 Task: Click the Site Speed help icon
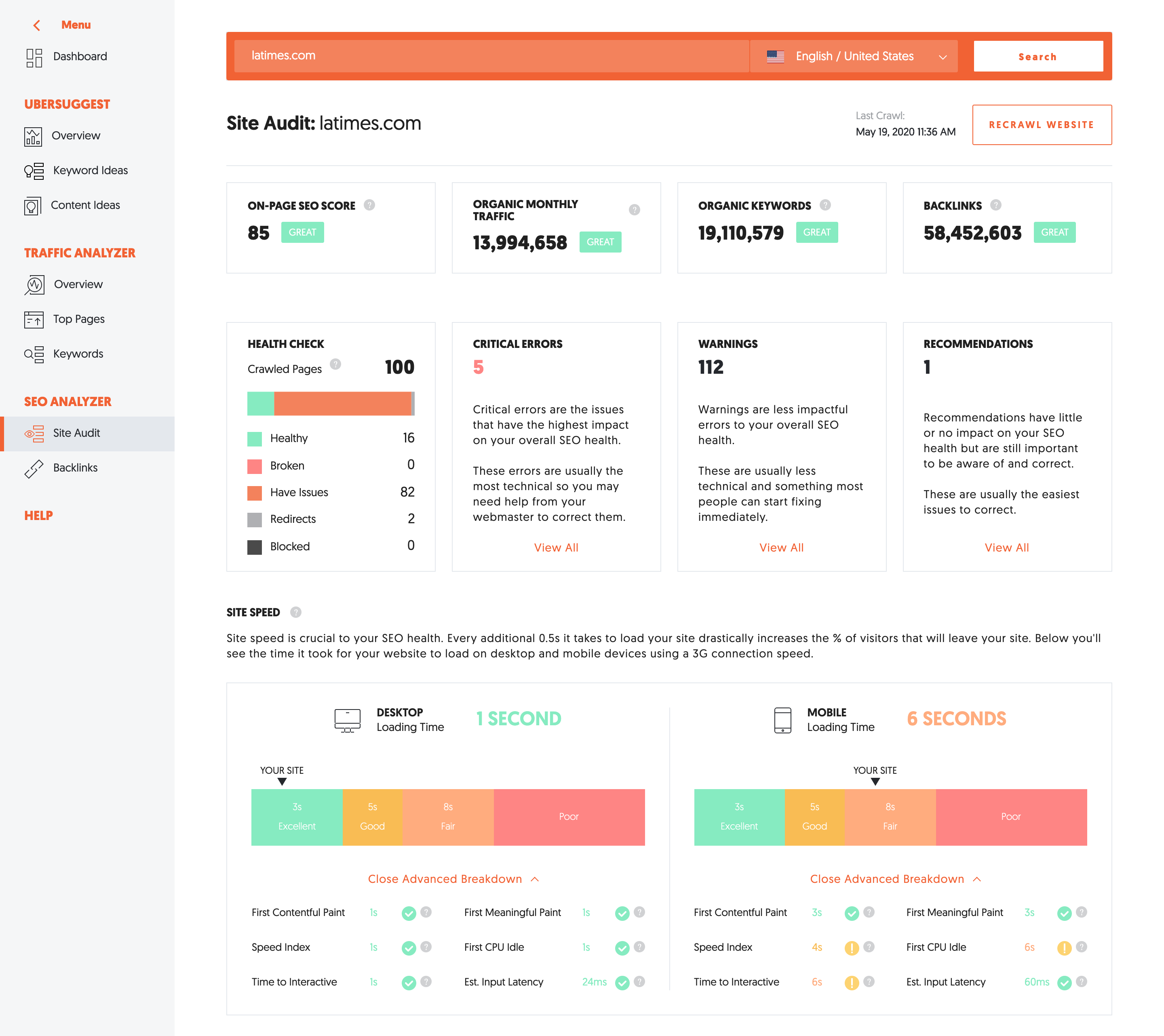point(295,613)
